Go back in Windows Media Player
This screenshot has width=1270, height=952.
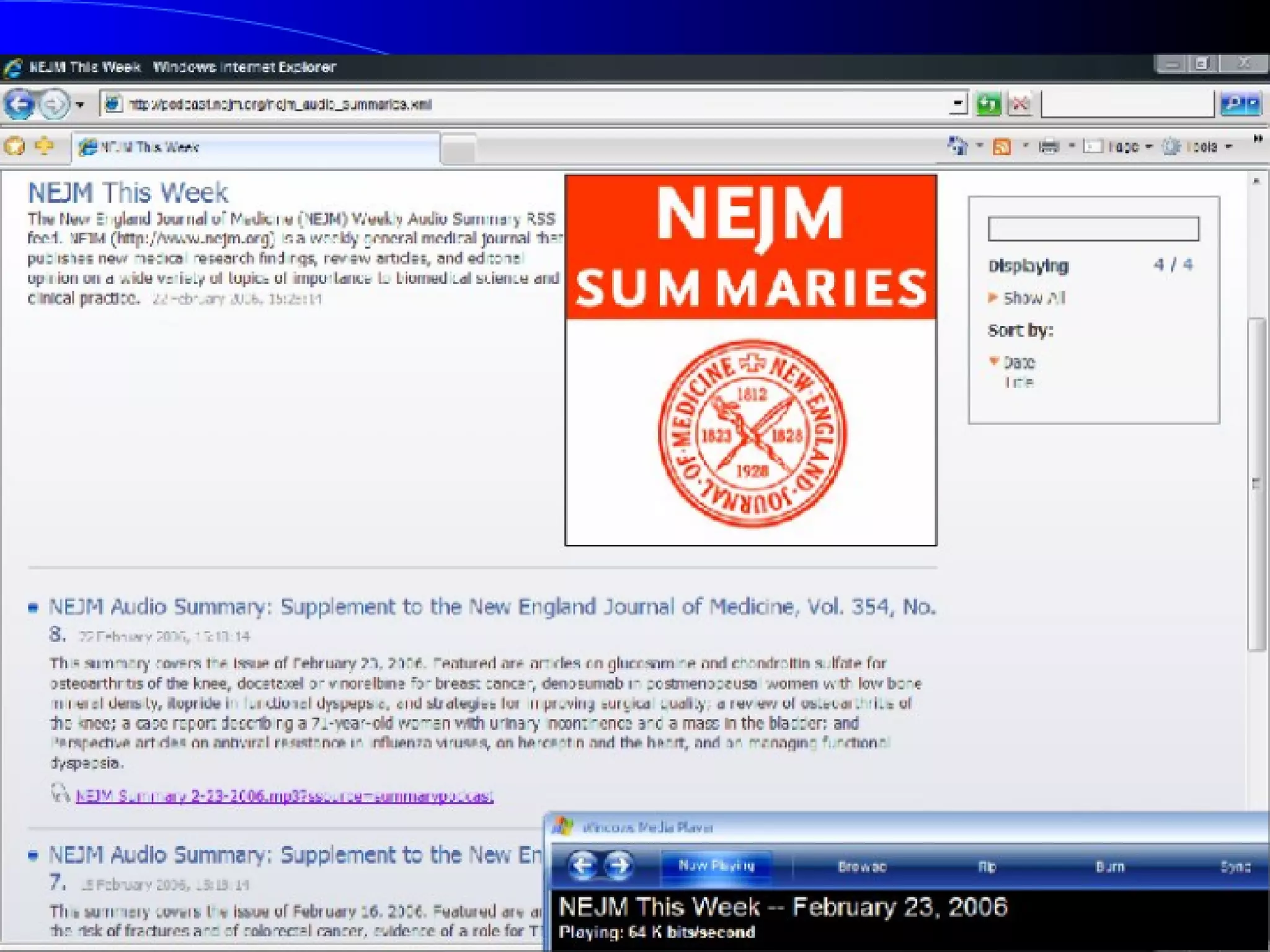click(x=582, y=865)
